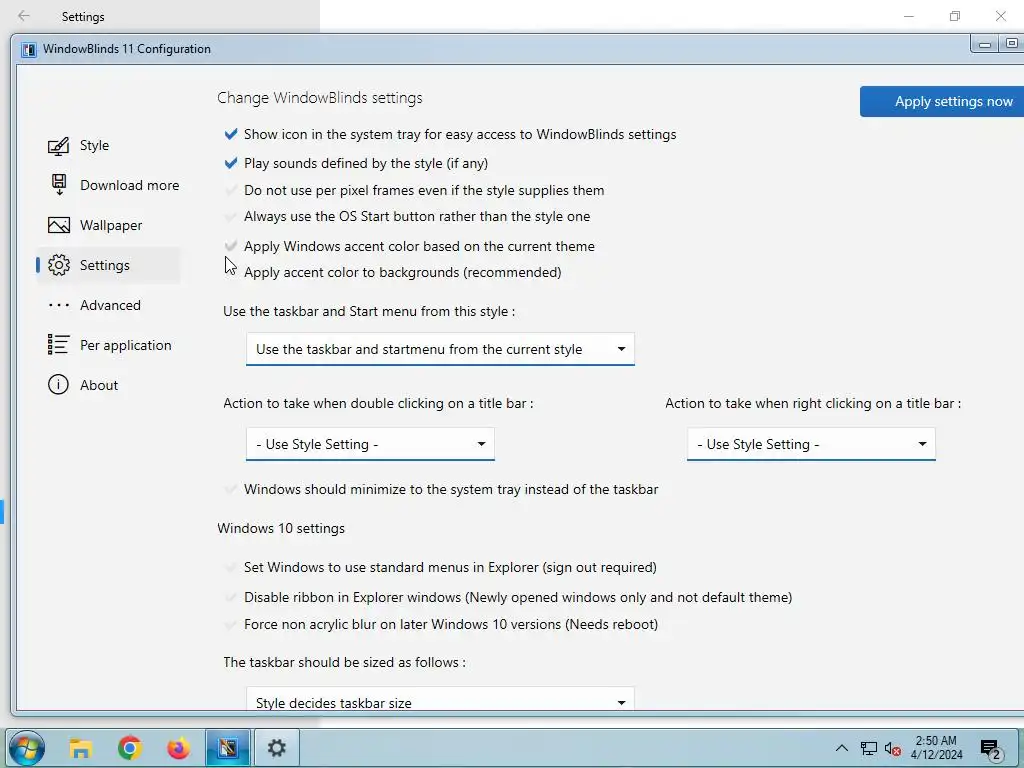Select the Settings sidebar entry
The image size is (1024, 768).
click(x=104, y=265)
